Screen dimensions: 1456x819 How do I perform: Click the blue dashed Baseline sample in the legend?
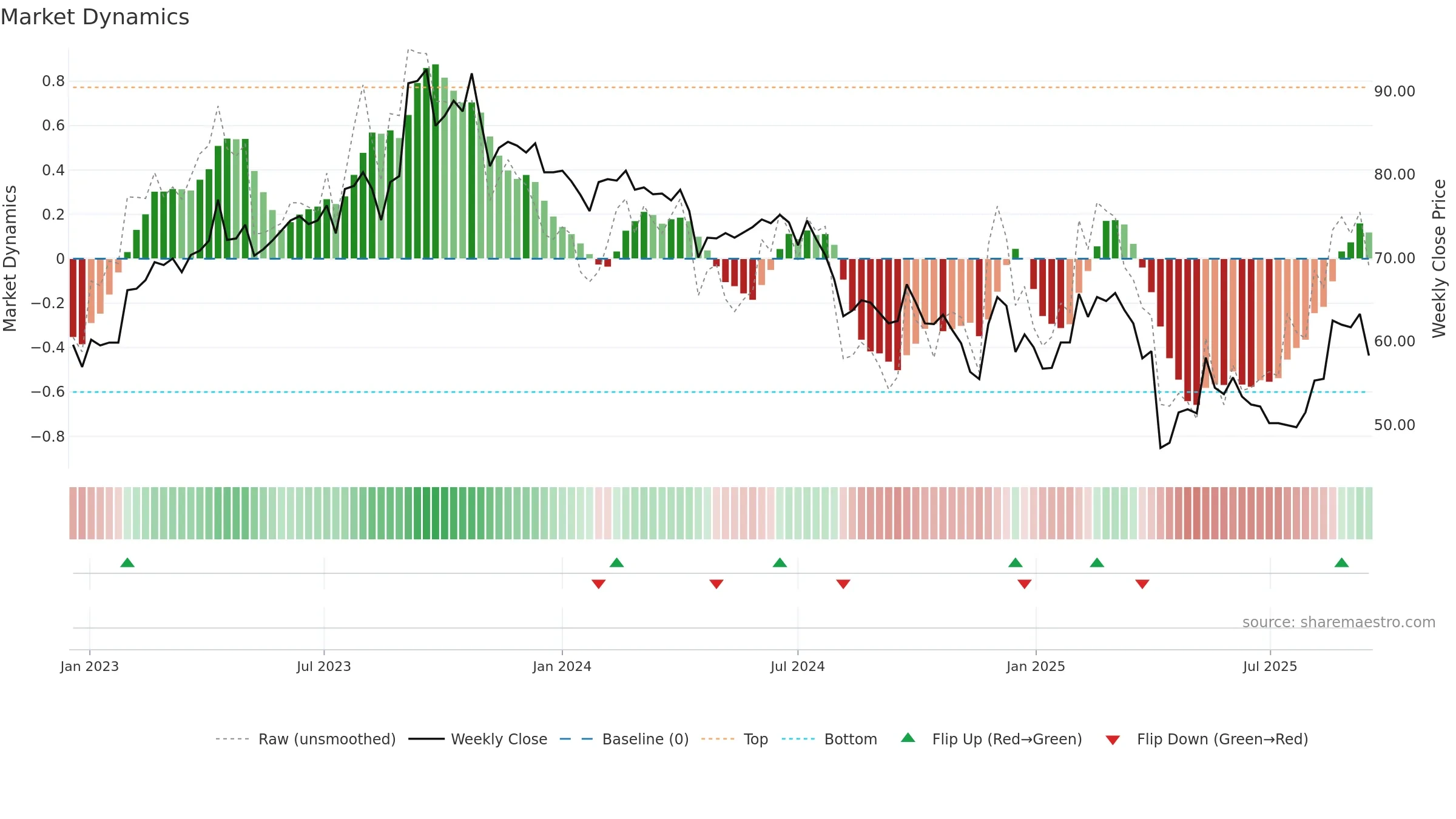(576, 740)
